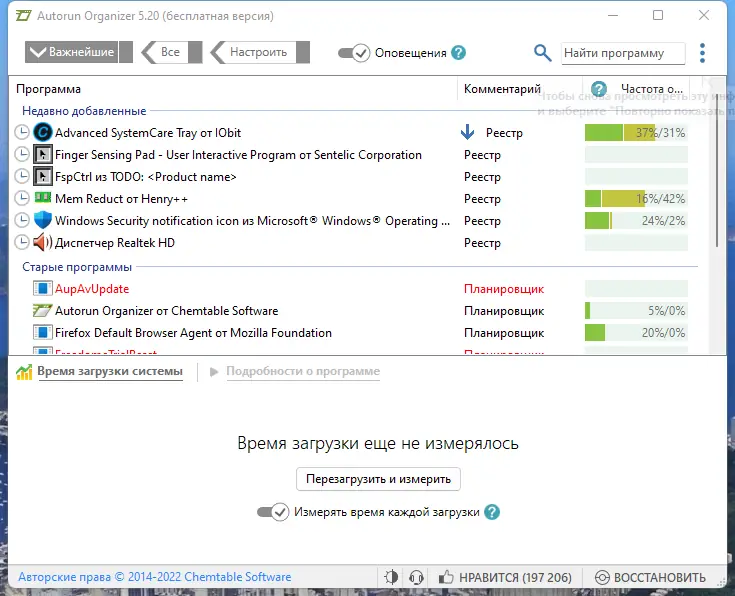735x596 pixels.
Task: Click Finger Sensing Pad program icon
Action: (43, 155)
